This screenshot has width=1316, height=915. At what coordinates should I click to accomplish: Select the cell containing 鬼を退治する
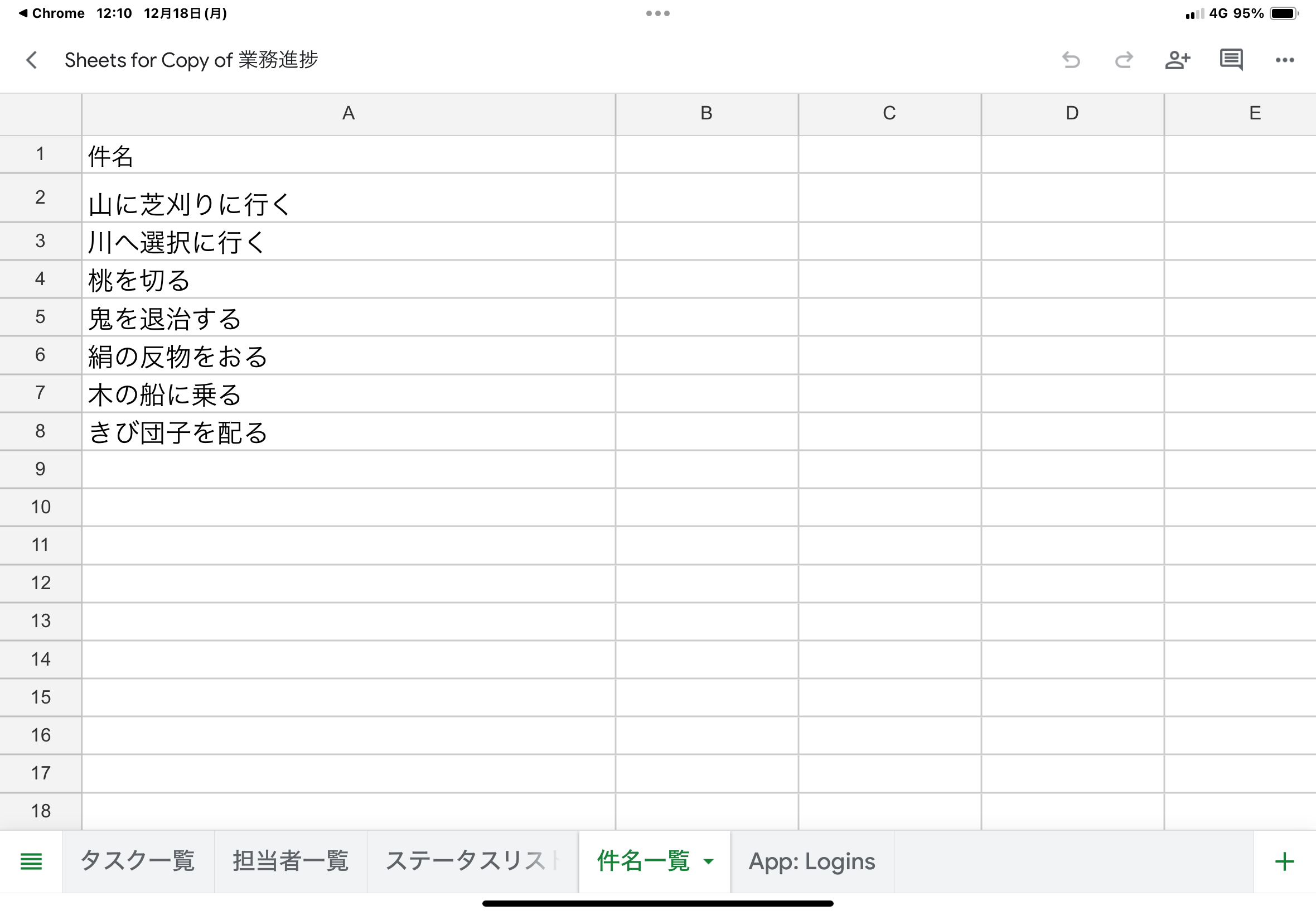(x=348, y=317)
